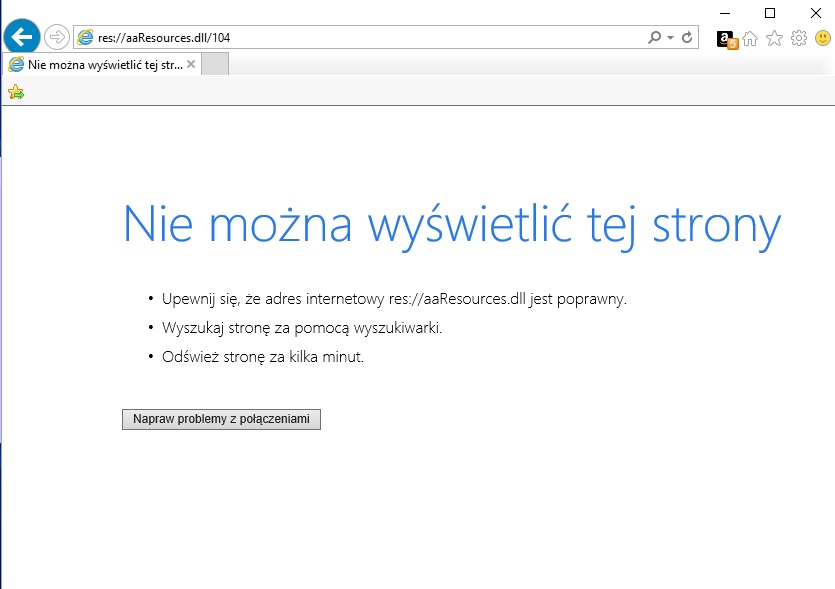Click the smiley feedback icon
835x589 pixels.
point(822,39)
